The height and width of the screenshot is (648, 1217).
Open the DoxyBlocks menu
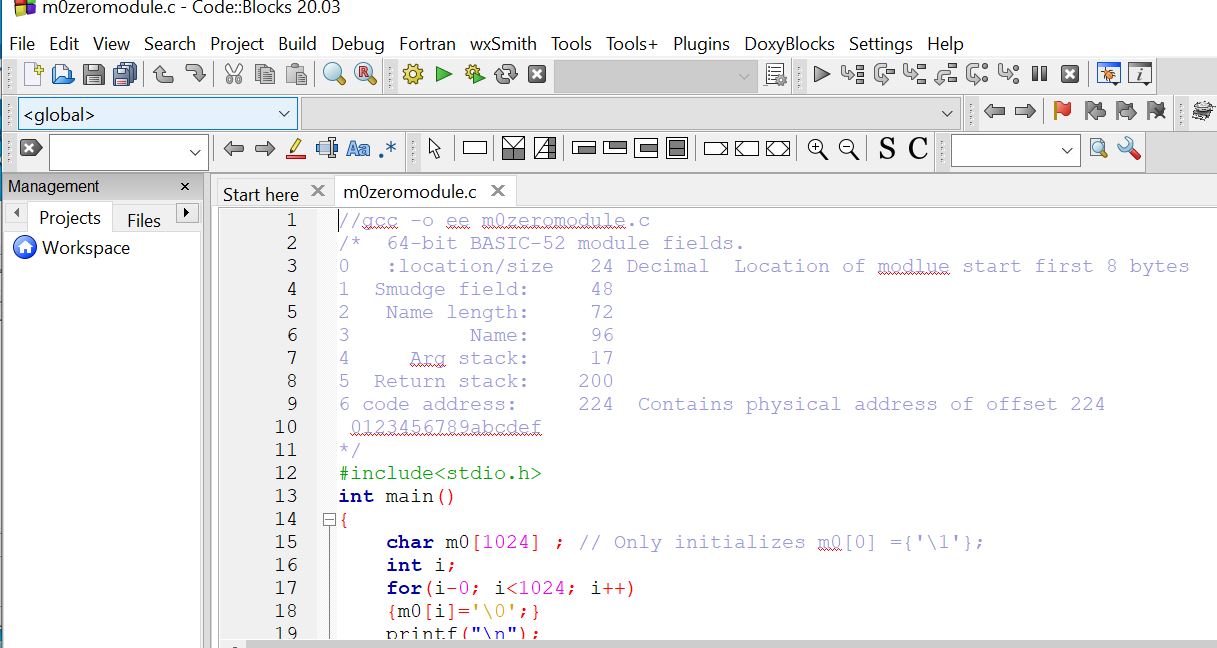[789, 44]
